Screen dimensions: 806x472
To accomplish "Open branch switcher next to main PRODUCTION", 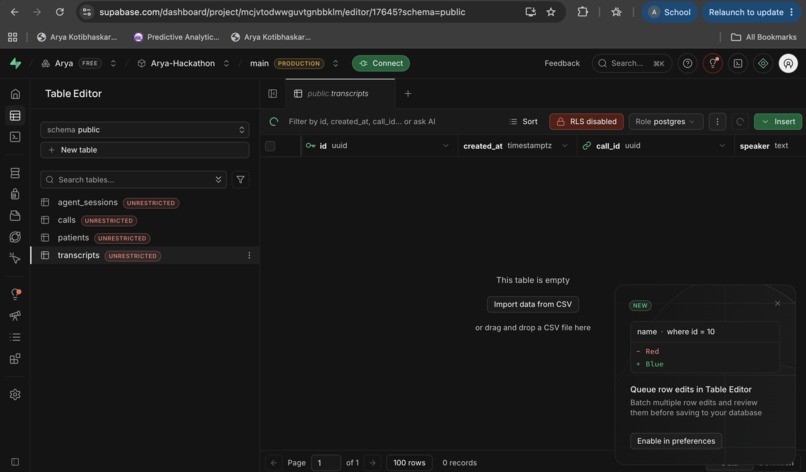I will (336, 63).
